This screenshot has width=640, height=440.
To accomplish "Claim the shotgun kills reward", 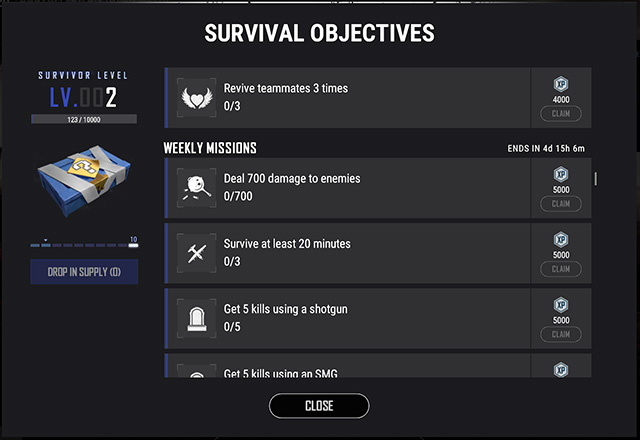I will [561, 334].
